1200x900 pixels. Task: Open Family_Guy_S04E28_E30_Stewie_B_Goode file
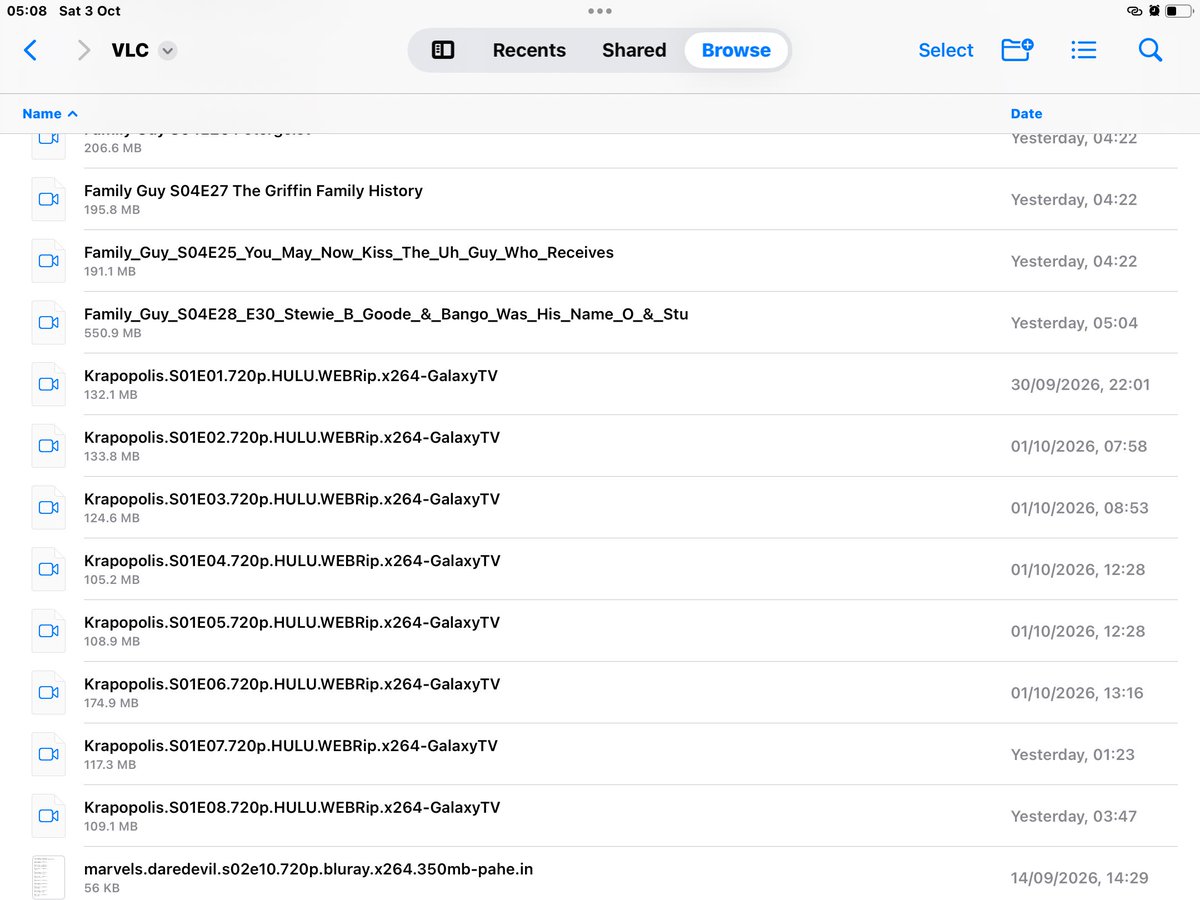click(386, 314)
